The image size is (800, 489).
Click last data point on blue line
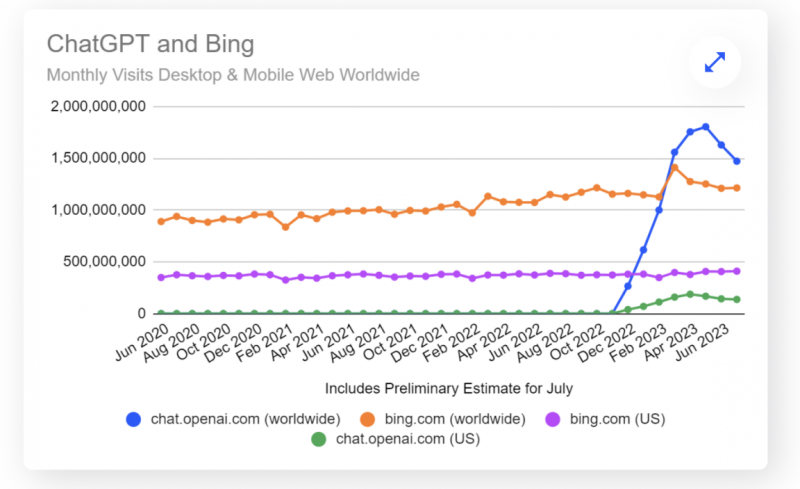[737, 161]
